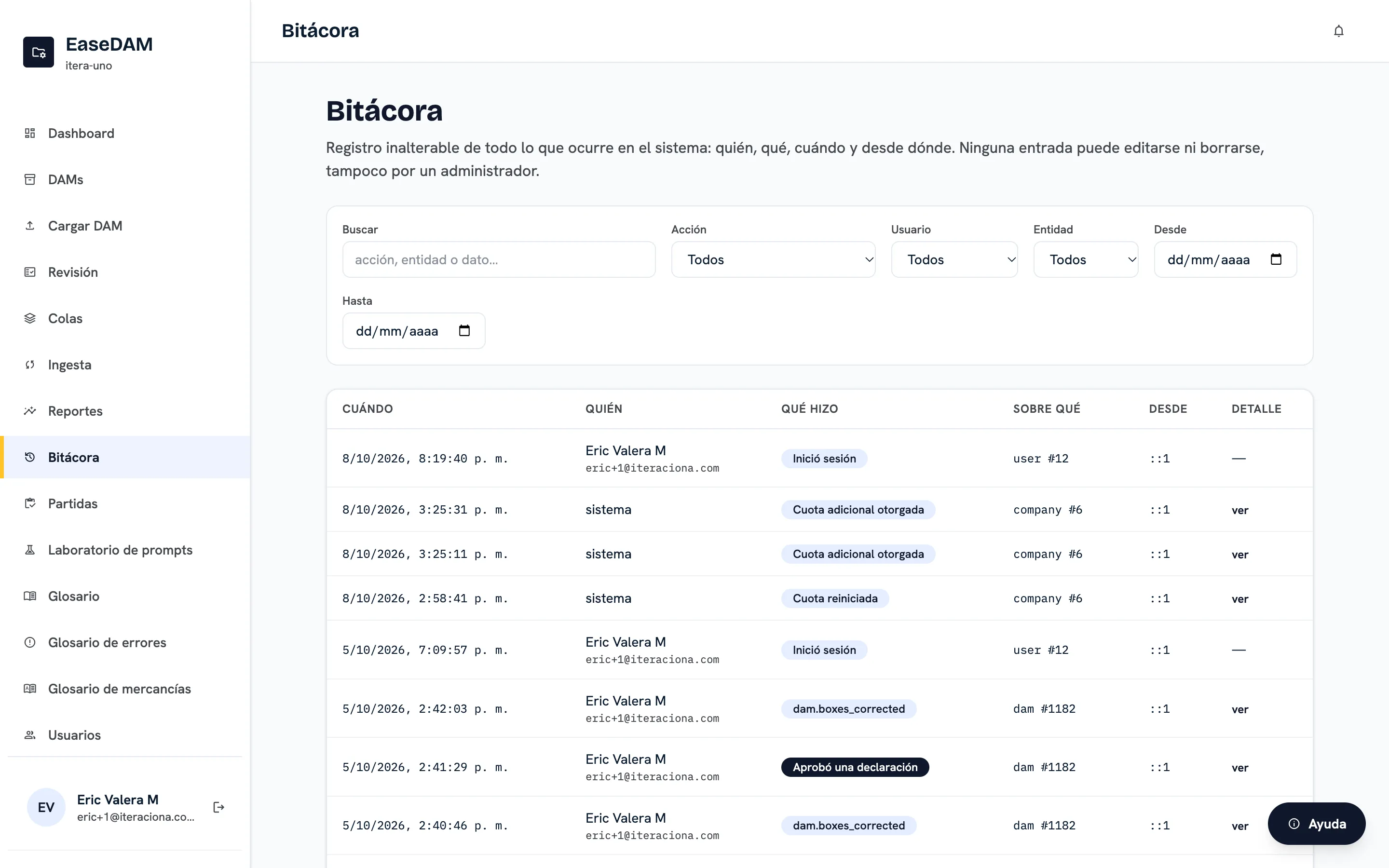Click the Glosario de errores alert icon
Image resolution: width=1389 pixels, height=868 pixels.
30,642
